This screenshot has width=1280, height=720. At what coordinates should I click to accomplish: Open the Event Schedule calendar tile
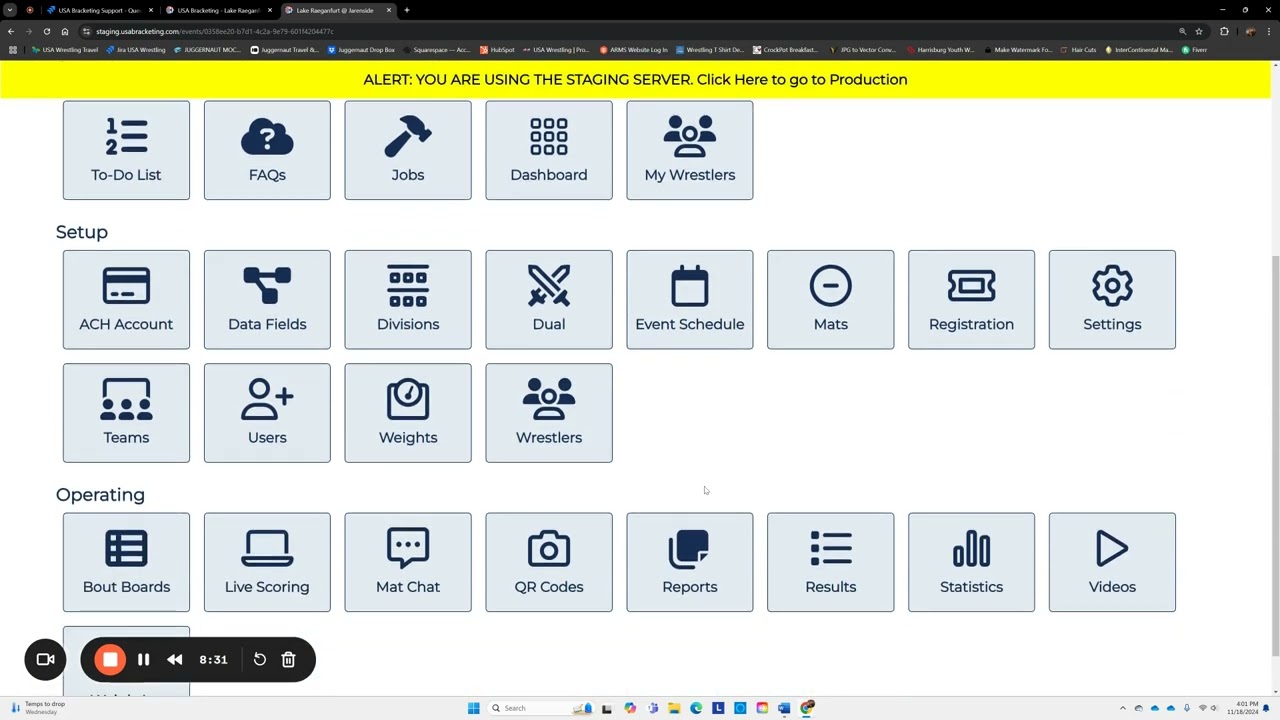point(690,300)
